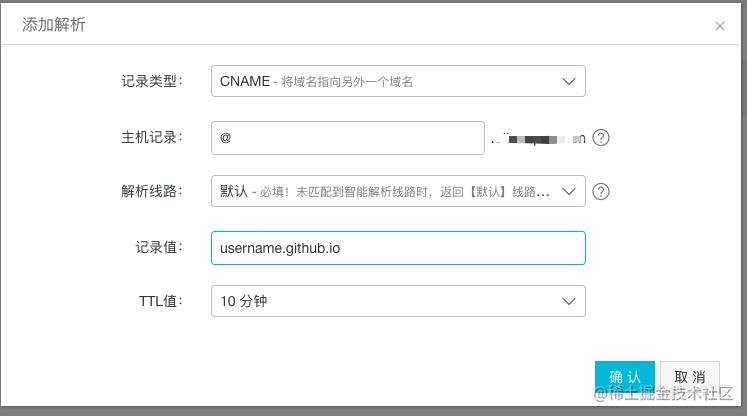The height and width of the screenshot is (416, 747).
Task: Show help for 主机记录 question icon
Action: click(x=601, y=138)
